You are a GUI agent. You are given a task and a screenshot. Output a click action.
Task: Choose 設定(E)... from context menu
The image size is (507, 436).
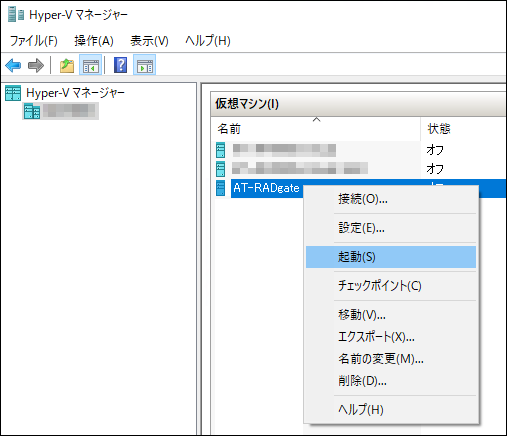(x=391, y=228)
